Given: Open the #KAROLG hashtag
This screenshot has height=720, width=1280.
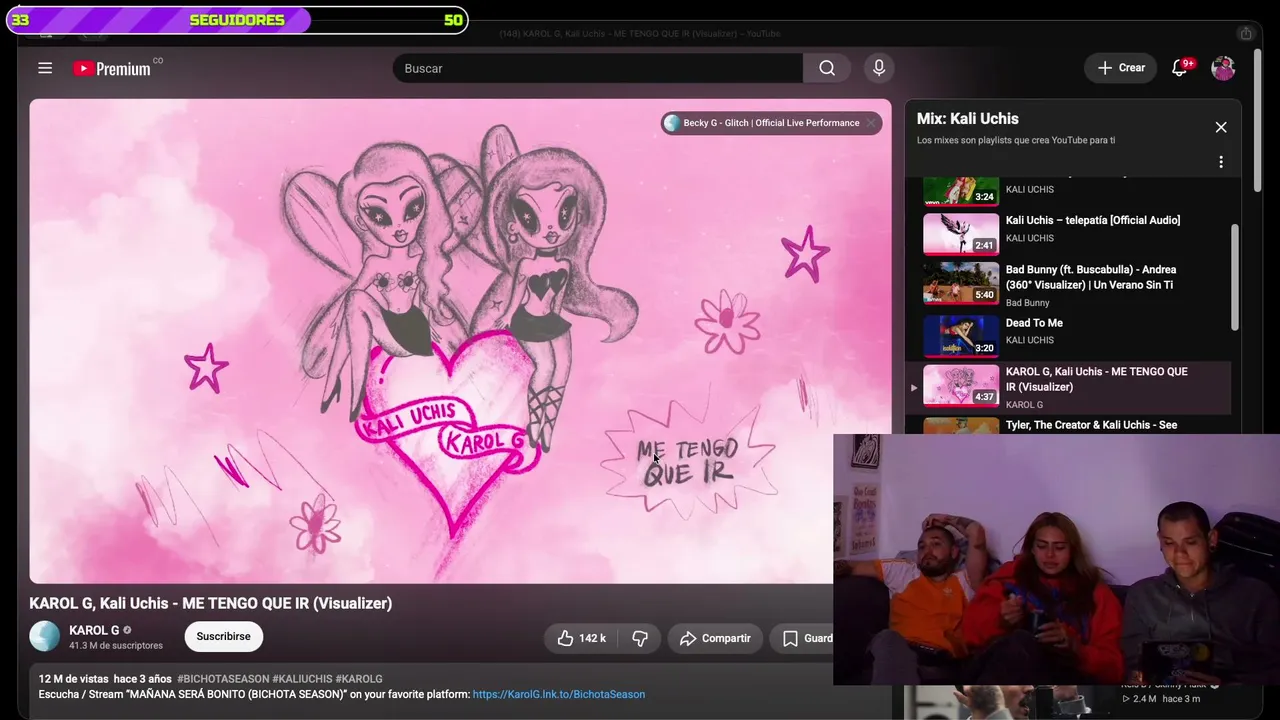Looking at the screenshot, I should point(359,679).
